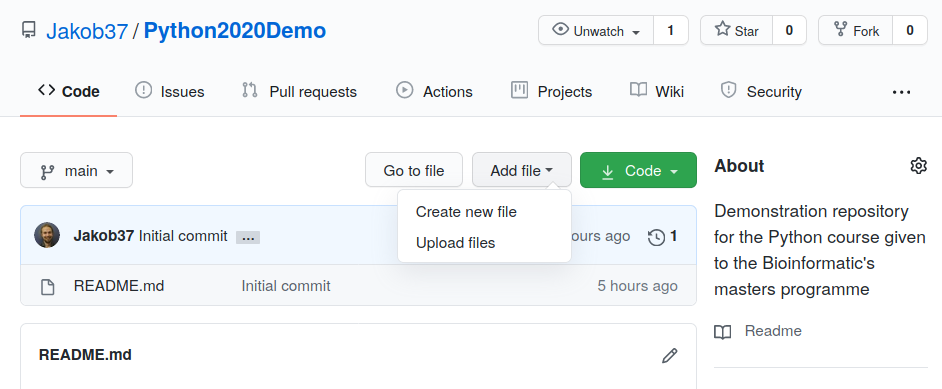Click the fork count next to Fork
This screenshot has height=389, width=942.
(910, 30)
